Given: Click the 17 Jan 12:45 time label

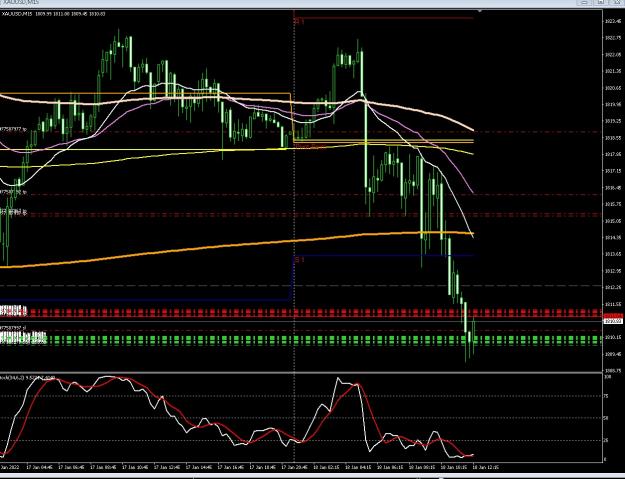Looking at the screenshot, I should point(167,467).
